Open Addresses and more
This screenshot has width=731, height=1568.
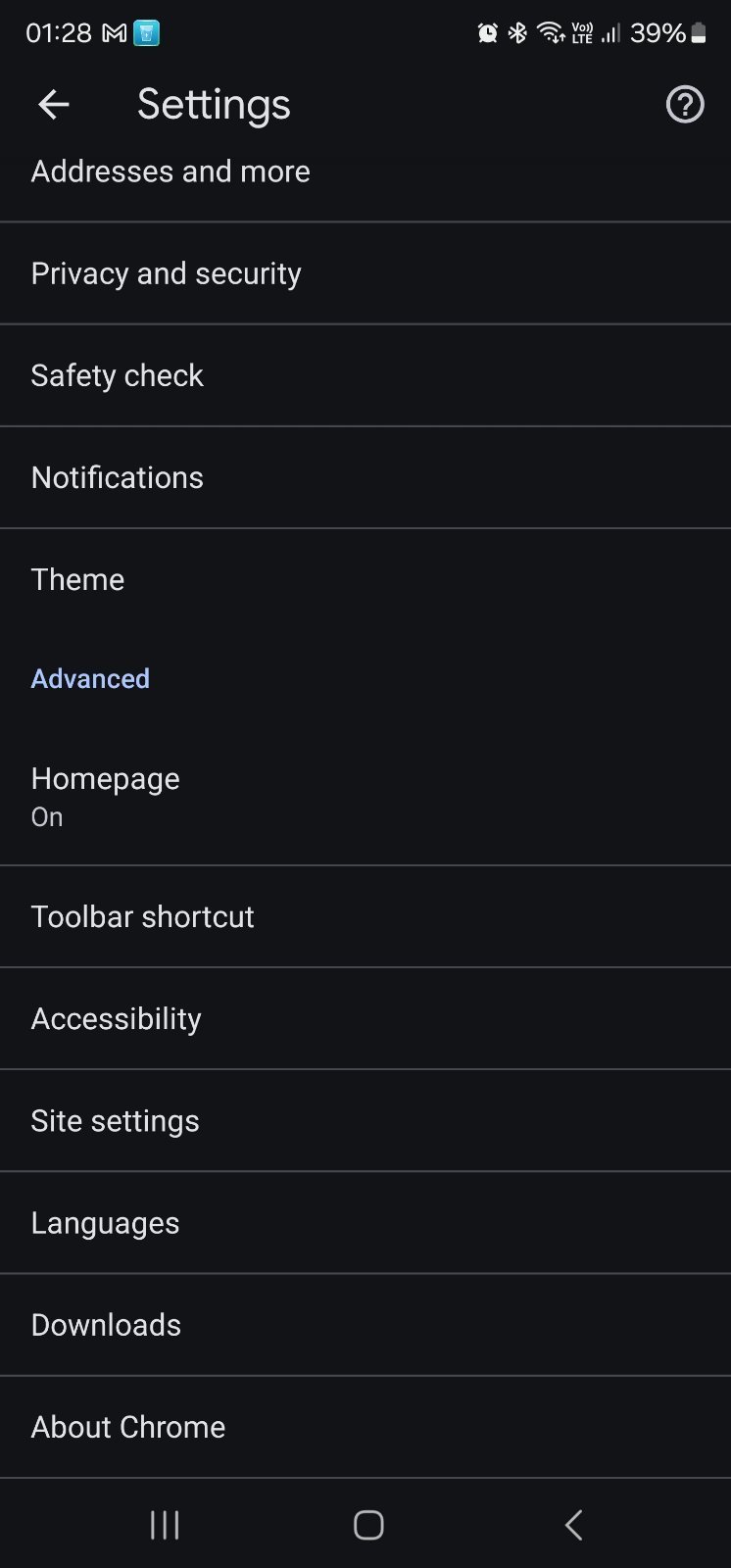pyautogui.click(x=171, y=172)
